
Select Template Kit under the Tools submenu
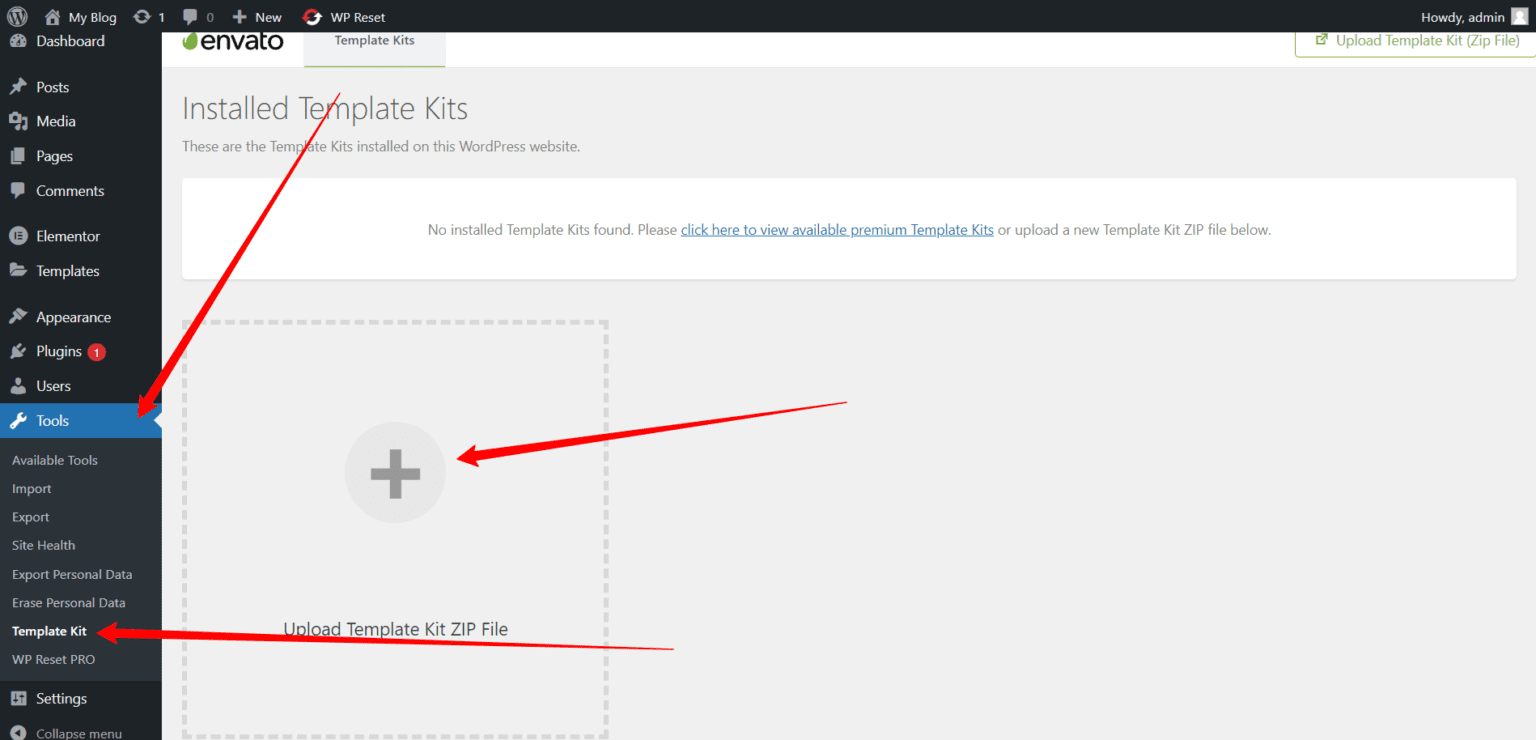[x=48, y=631]
